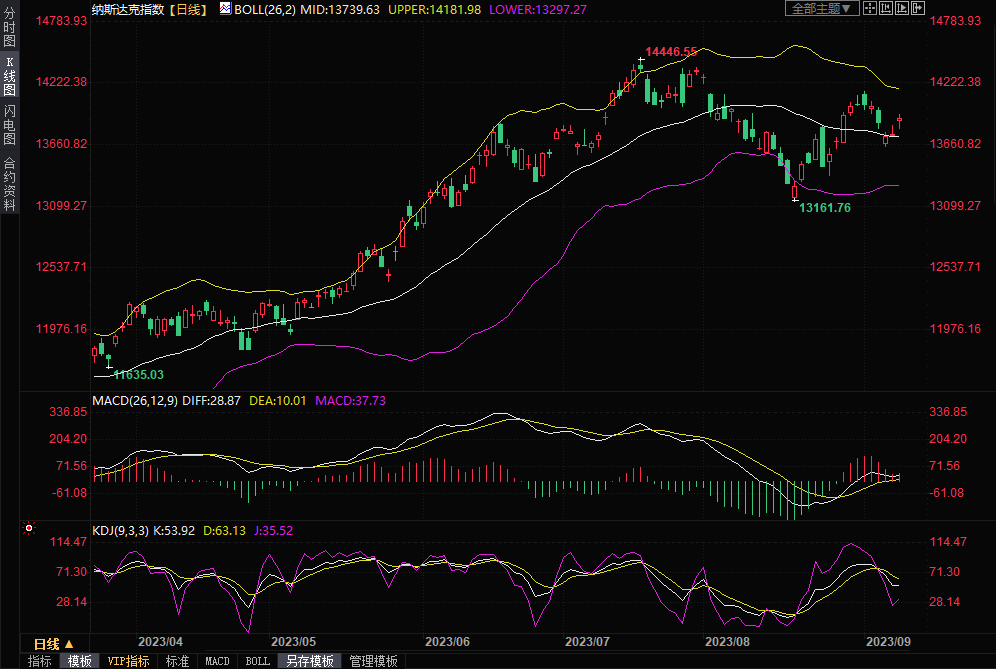Toggle the MACD template at the bottom
This screenshot has width=996, height=669.
tap(217, 661)
